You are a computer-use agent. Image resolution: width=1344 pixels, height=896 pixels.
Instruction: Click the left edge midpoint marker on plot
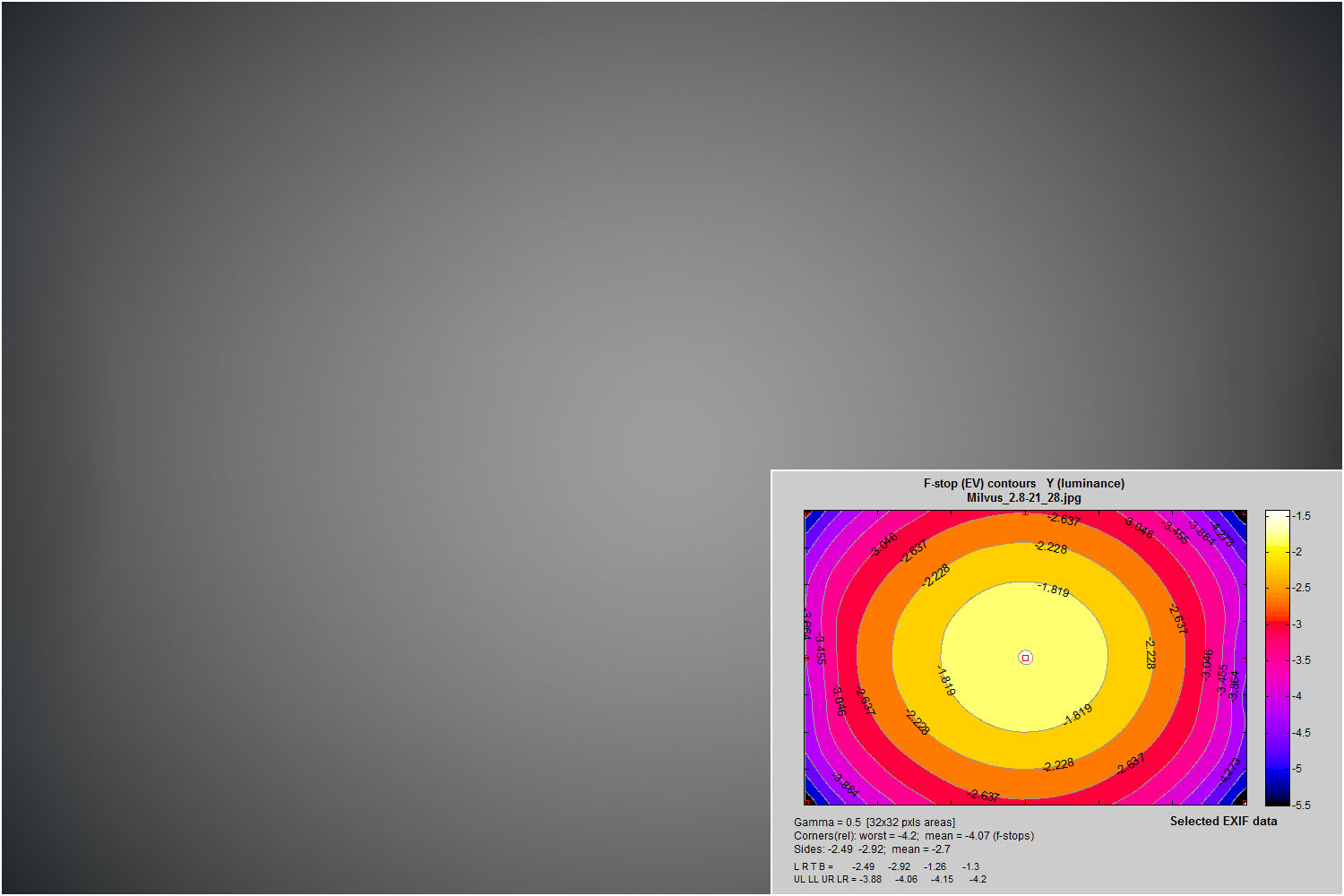[x=806, y=658]
